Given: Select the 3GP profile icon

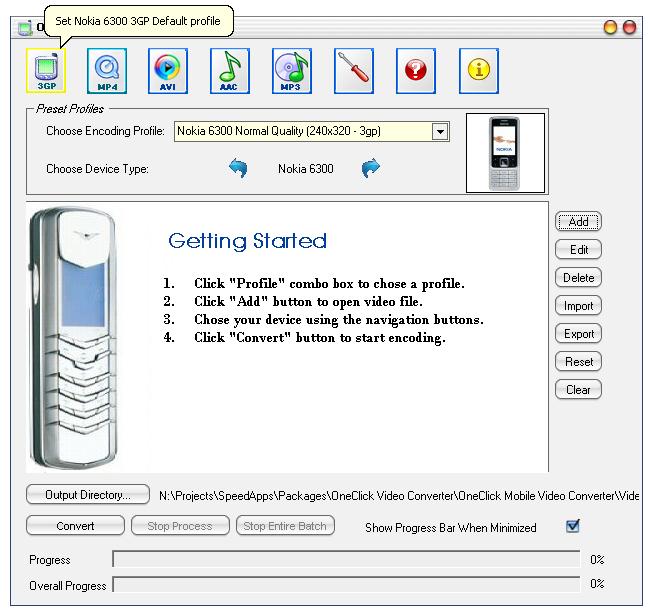Looking at the screenshot, I should point(46,71).
